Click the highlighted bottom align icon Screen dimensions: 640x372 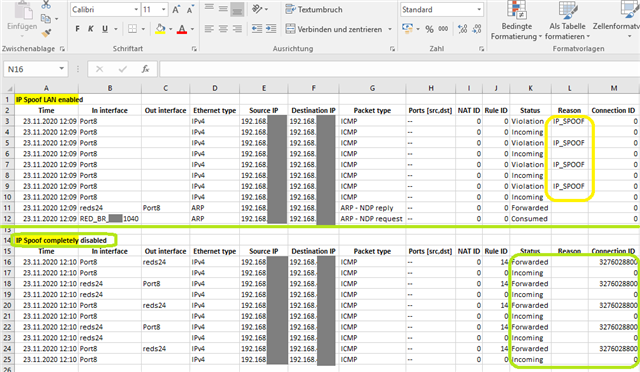237,9
